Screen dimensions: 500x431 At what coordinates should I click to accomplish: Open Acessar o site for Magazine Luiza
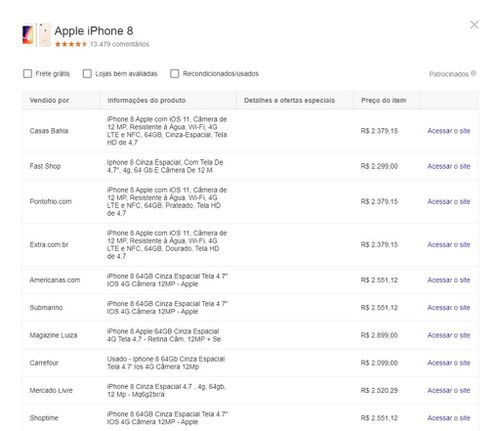[x=449, y=335]
